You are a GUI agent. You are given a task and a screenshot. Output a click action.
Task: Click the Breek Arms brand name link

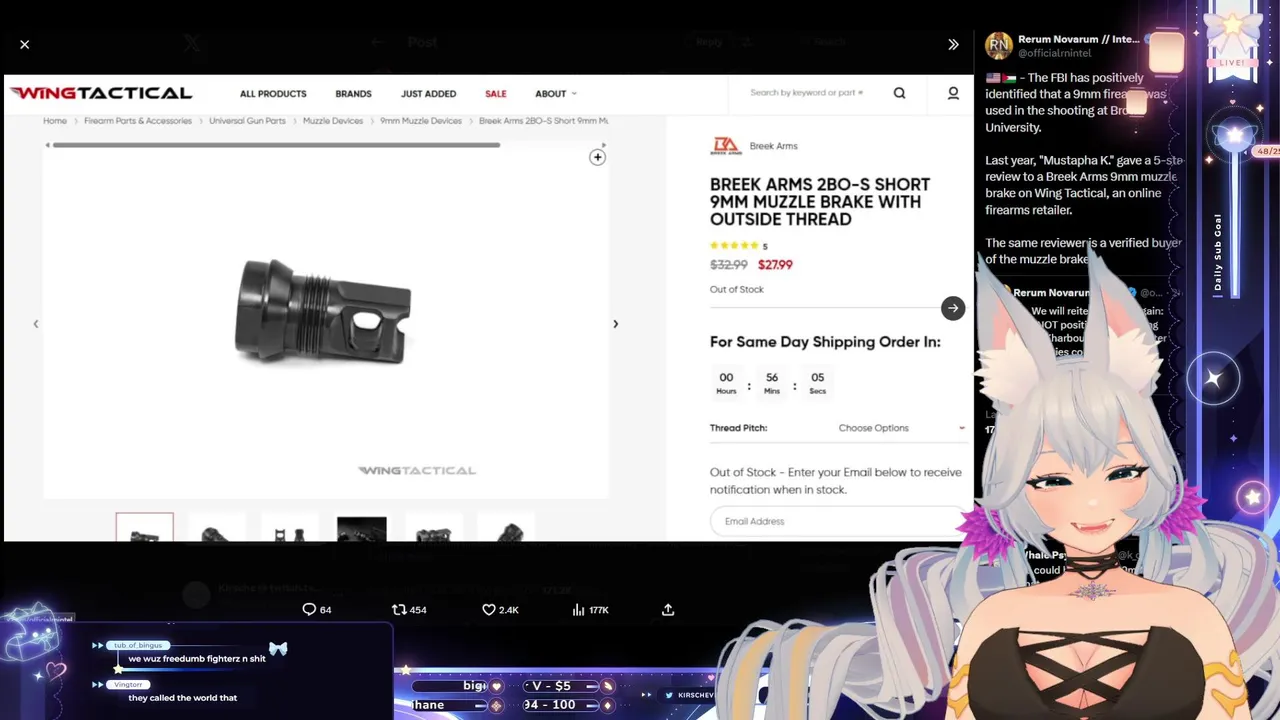click(x=773, y=146)
